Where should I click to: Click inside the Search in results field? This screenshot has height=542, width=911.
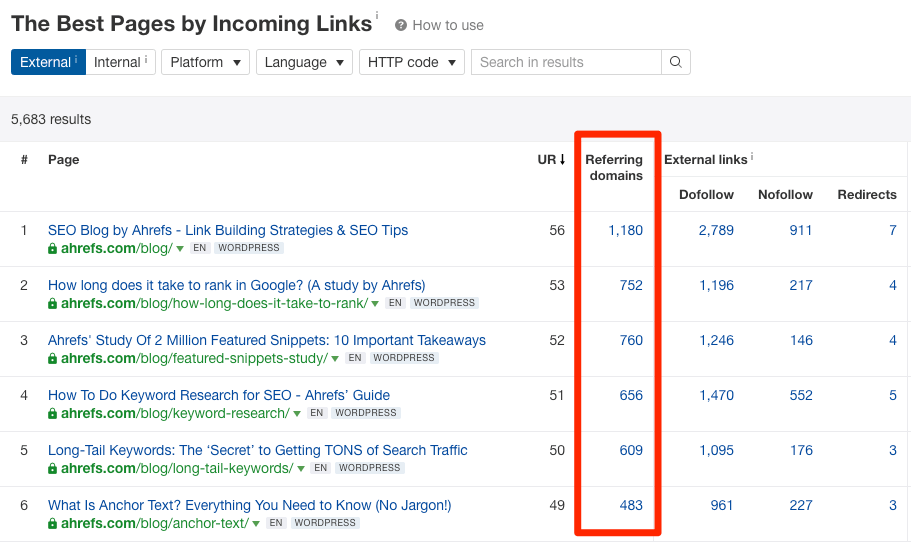(565, 62)
